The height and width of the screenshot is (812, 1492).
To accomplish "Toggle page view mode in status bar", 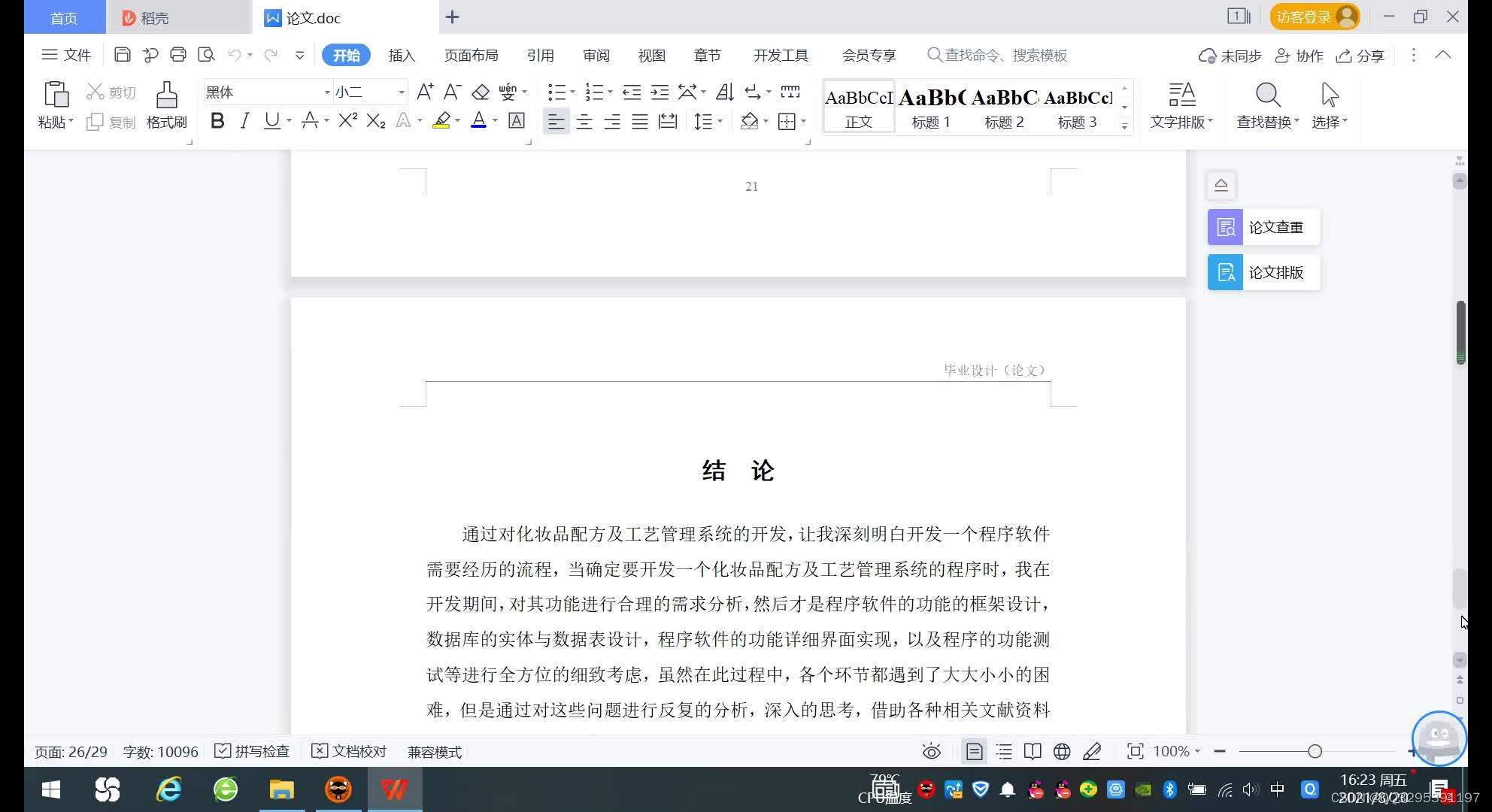I will click(974, 751).
